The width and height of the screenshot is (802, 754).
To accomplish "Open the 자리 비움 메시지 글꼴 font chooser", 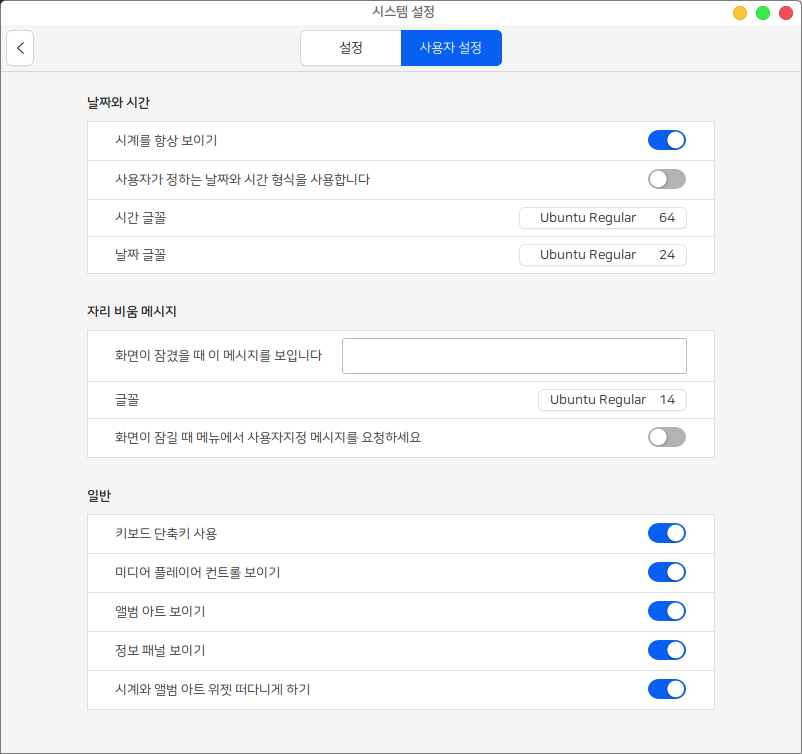I will coord(612,400).
